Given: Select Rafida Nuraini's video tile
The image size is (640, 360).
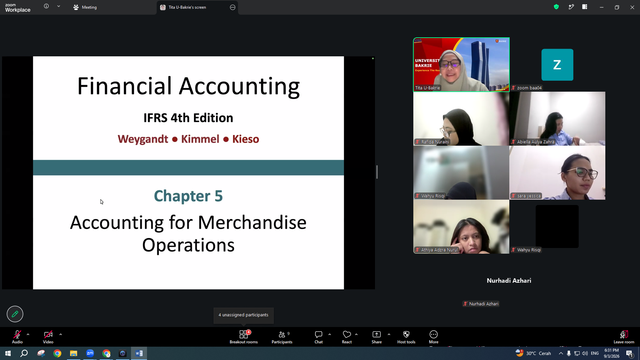Looking at the screenshot, I should pos(461,118).
